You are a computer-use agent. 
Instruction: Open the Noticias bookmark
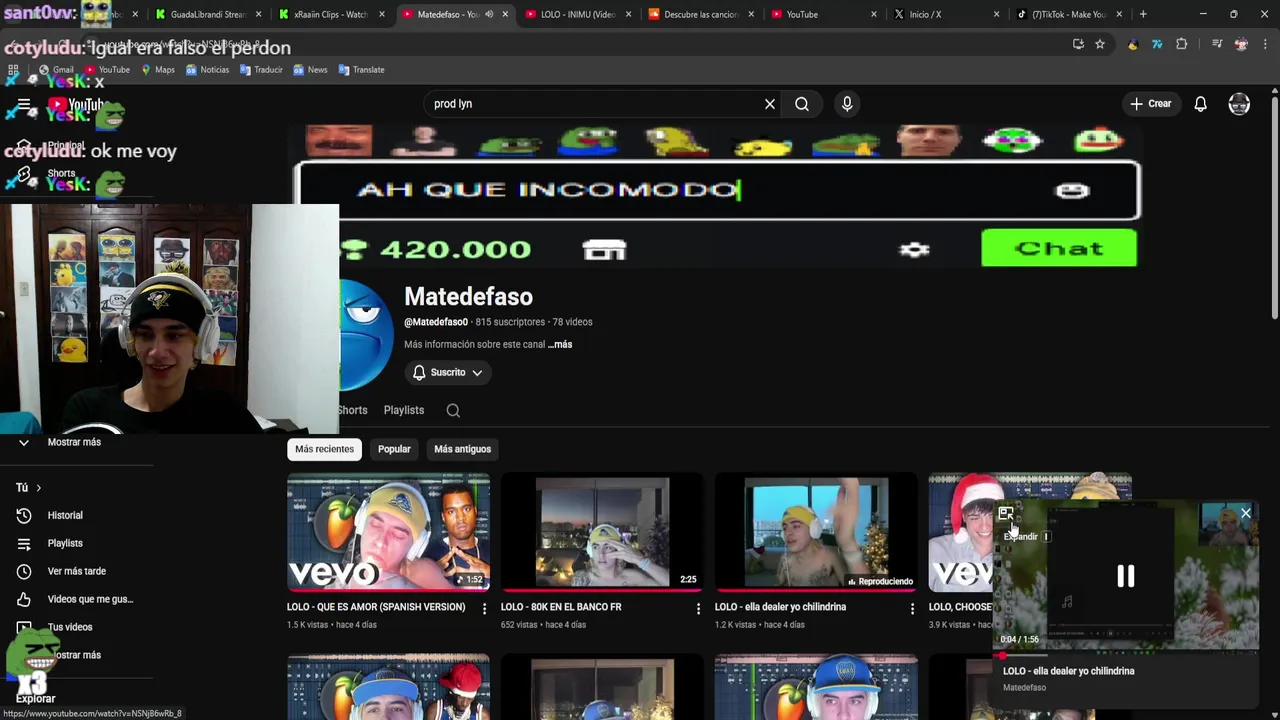[207, 70]
